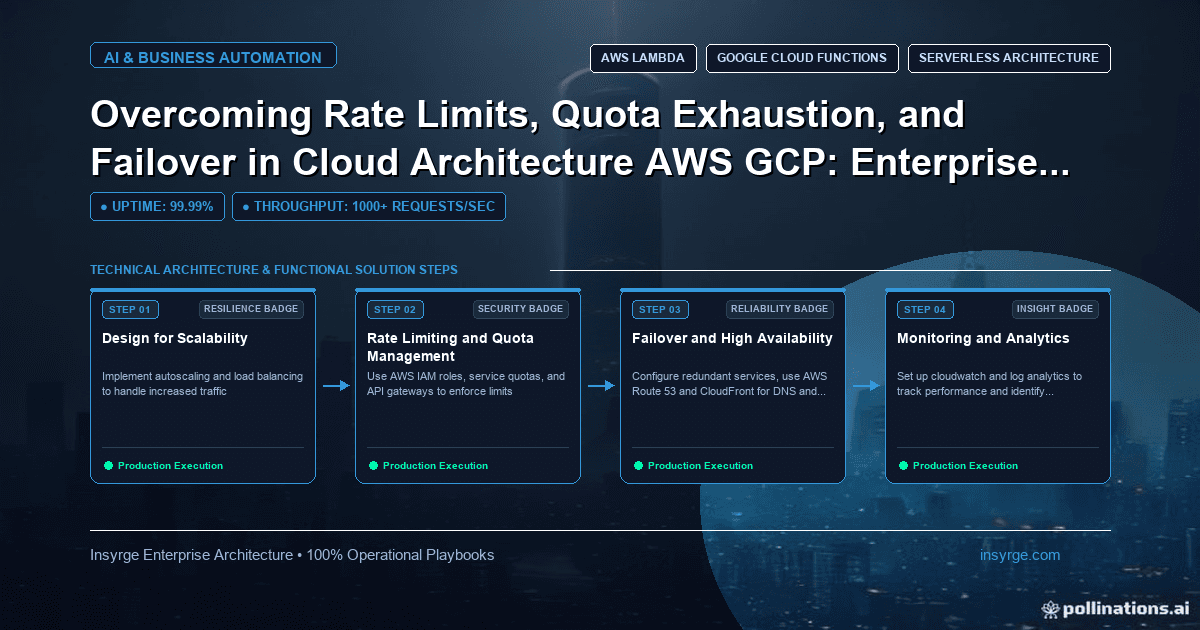The image size is (1200, 630).
Task: Click the AI & Business Automation category badge
Action: click(213, 57)
